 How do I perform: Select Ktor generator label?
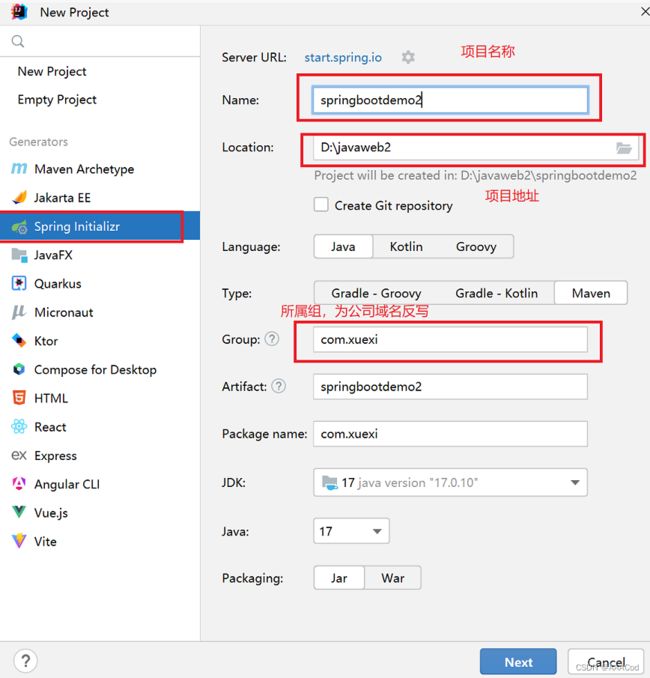(x=46, y=341)
